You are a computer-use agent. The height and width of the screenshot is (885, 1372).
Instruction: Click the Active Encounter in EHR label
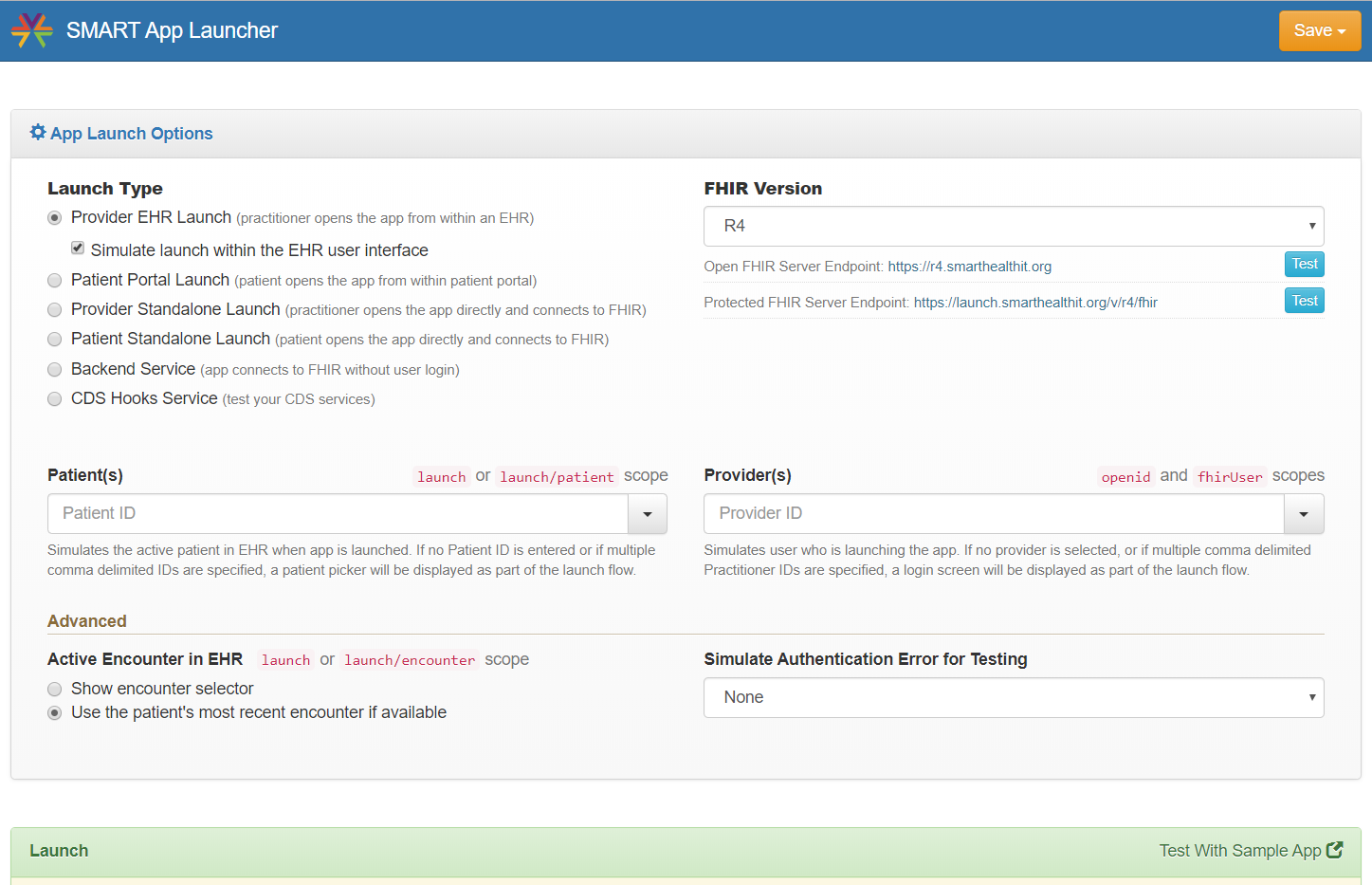[145, 659]
